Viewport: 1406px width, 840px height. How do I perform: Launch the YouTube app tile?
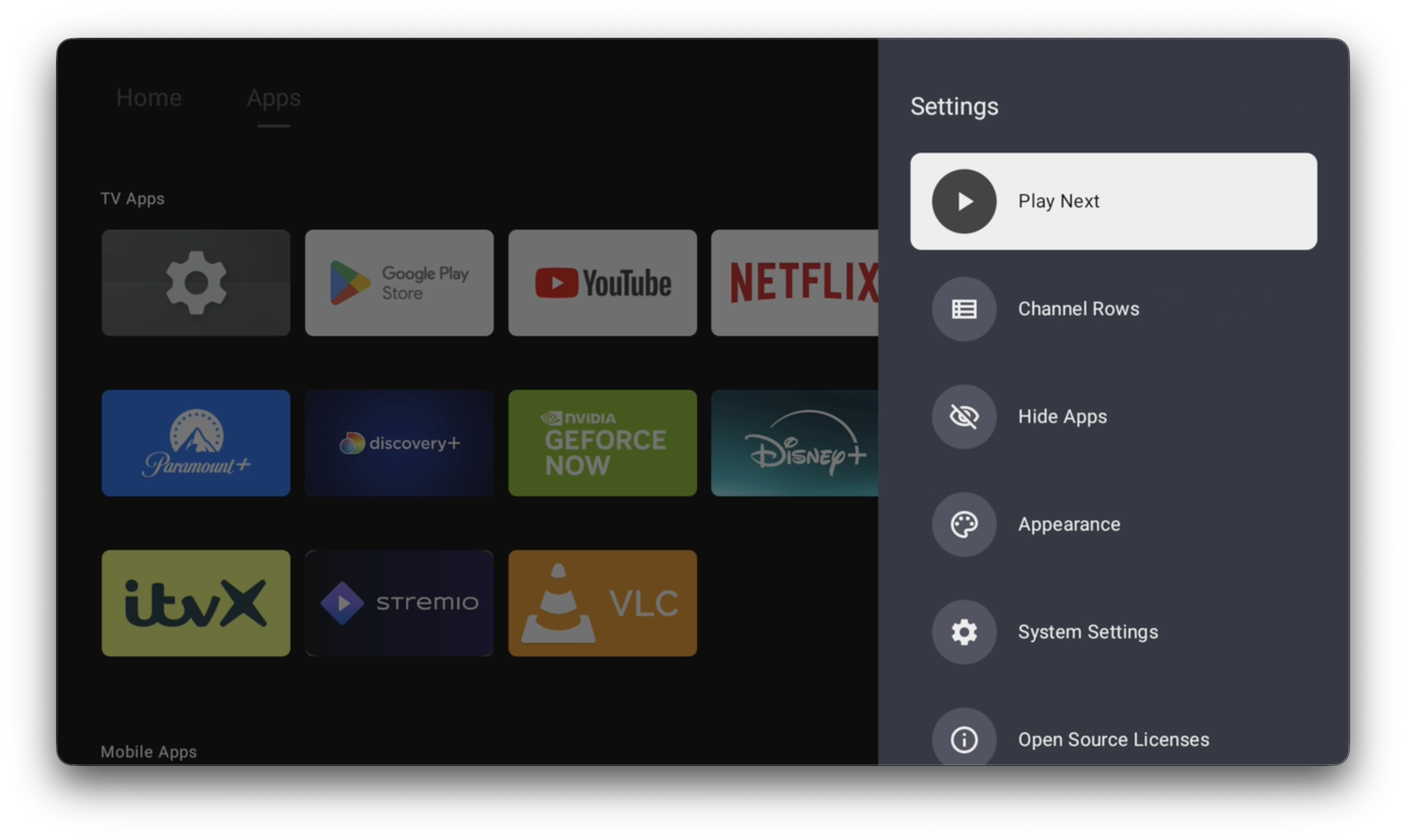coord(602,283)
